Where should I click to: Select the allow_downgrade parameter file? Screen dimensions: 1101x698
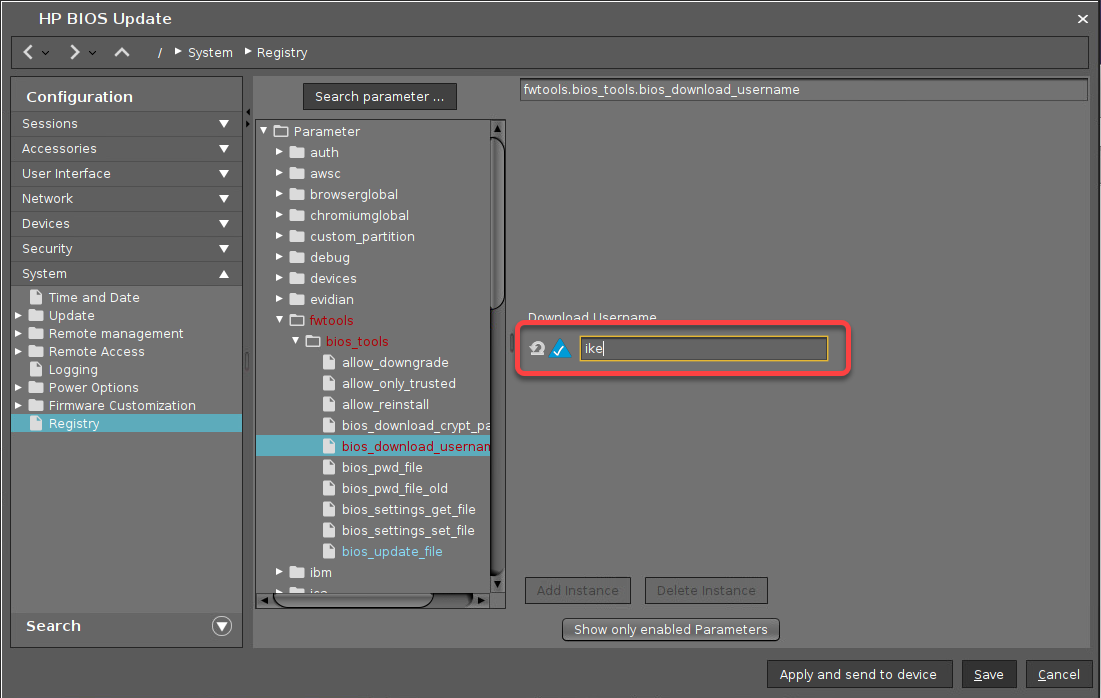tap(394, 362)
